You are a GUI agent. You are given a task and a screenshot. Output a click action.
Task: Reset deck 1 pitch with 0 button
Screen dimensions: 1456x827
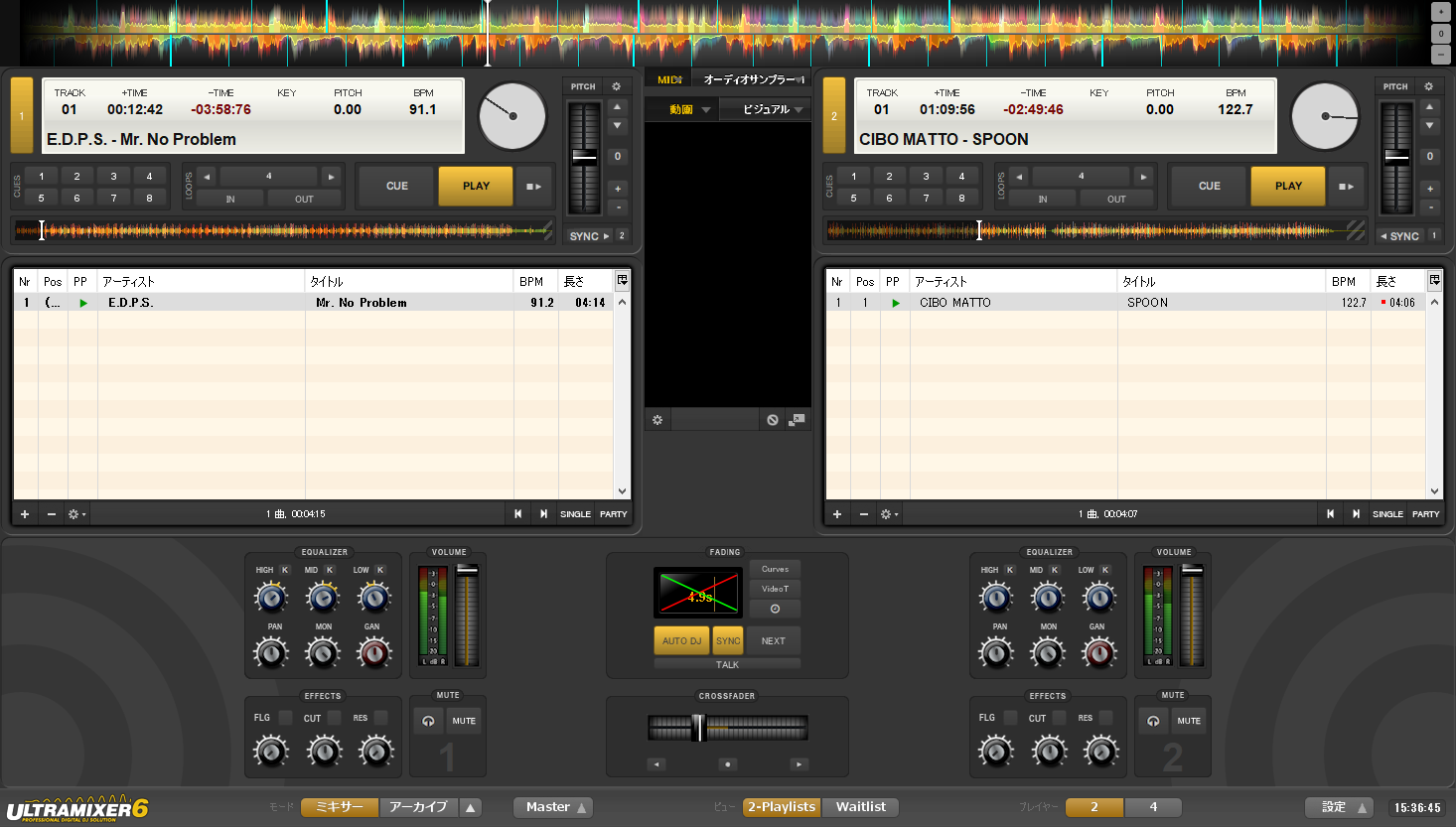[x=617, y=156]
